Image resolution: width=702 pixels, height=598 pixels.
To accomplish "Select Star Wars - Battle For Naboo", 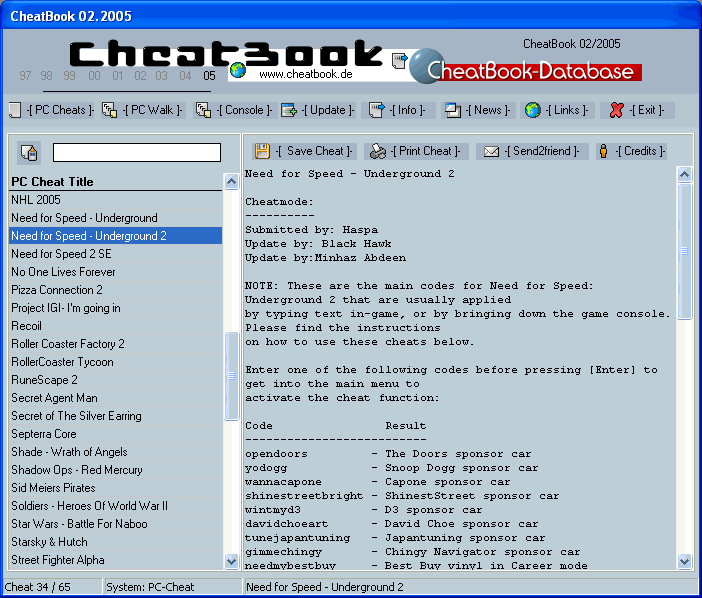I will (79, 524).
